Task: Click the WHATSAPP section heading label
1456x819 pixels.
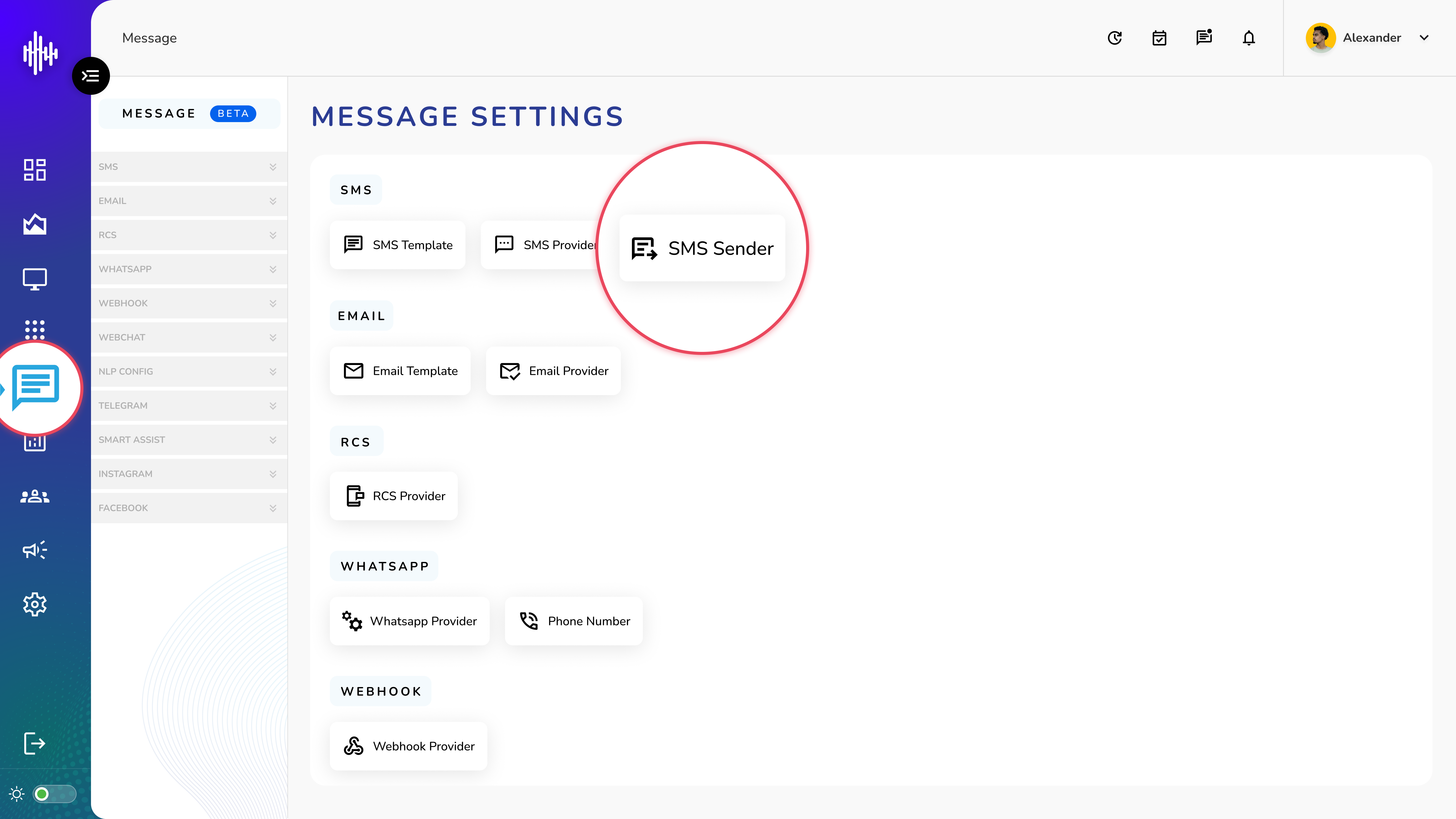Action: click(x=384, y=566)
